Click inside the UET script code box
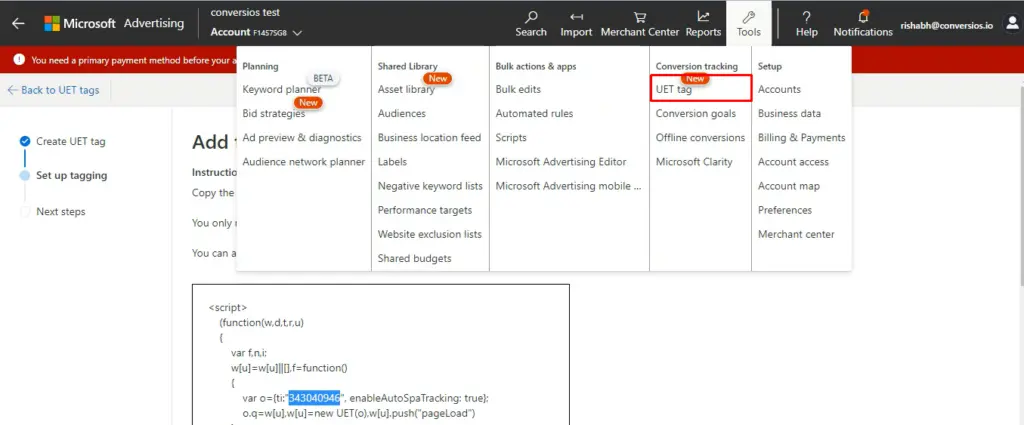Screen dimensions: 1024x425 [x=381, y=354]
